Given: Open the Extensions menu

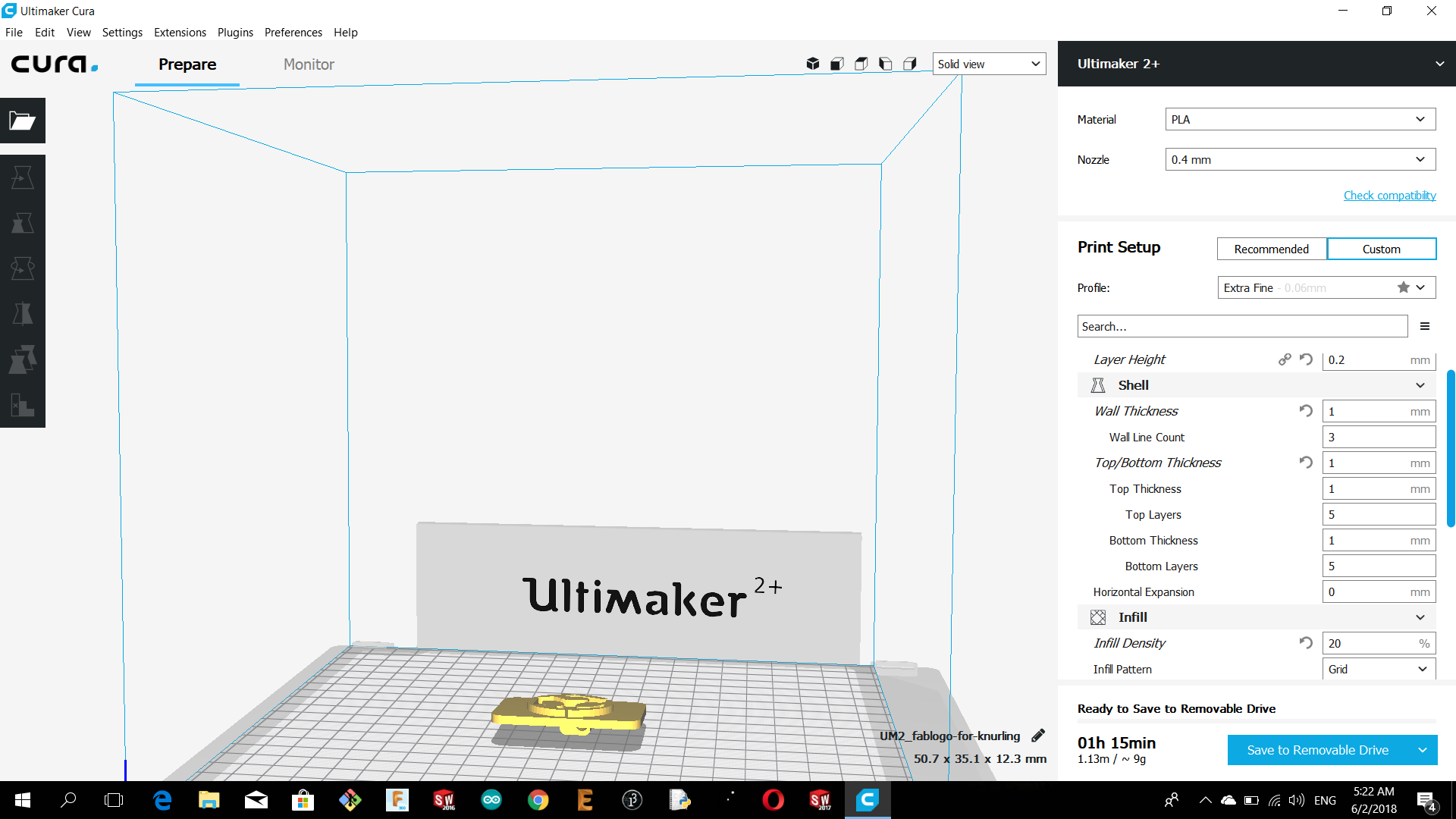Looking at the screenshot, I should click(x=180, y=32).
